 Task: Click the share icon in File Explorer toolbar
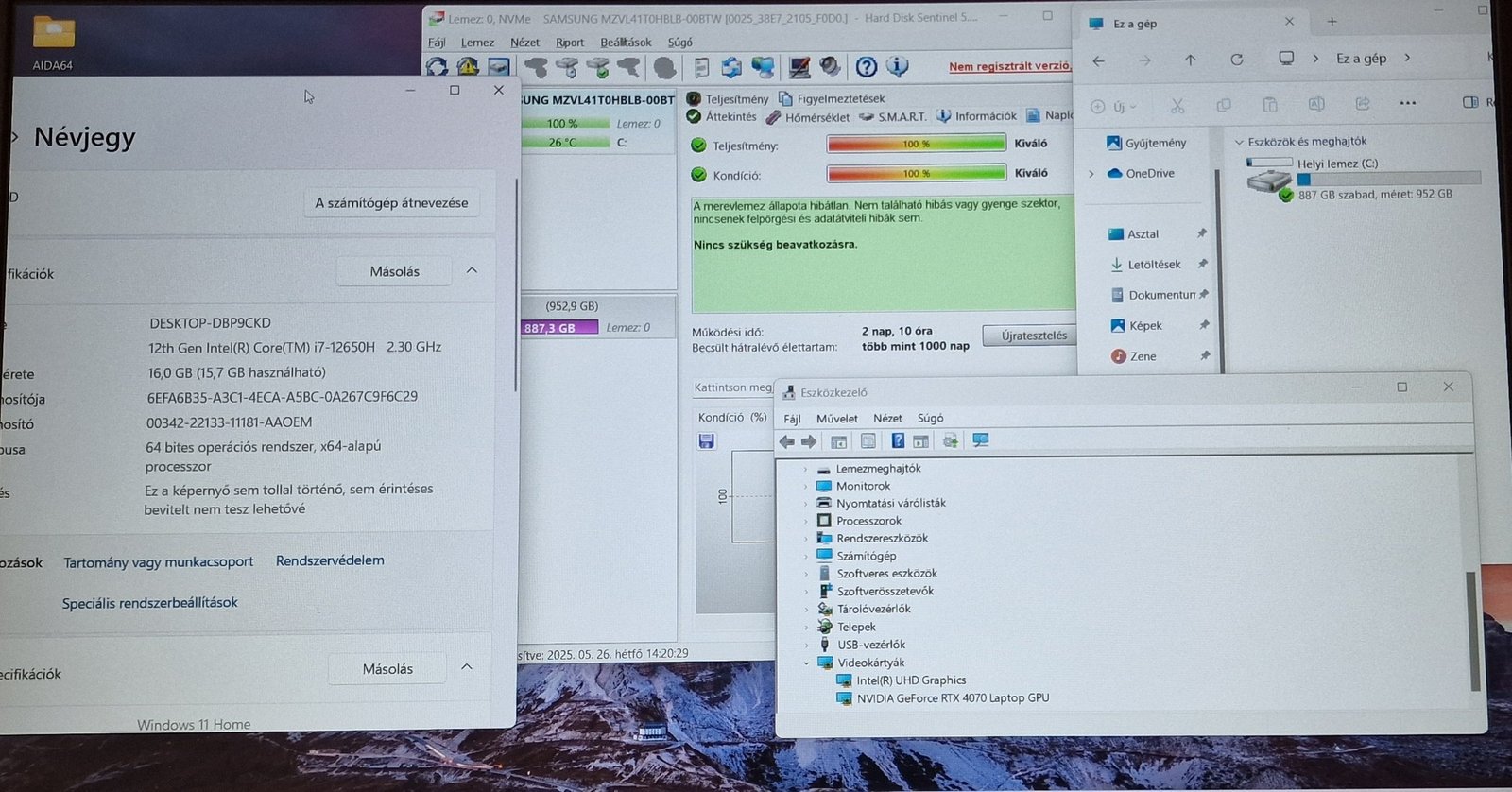[x=1363, y=103]
